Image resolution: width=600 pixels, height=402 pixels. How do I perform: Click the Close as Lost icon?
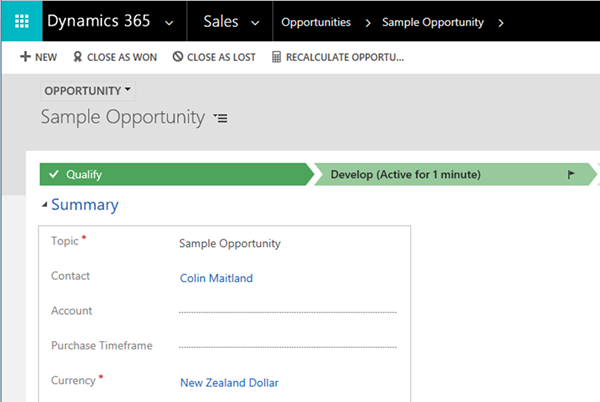point(178,58)
